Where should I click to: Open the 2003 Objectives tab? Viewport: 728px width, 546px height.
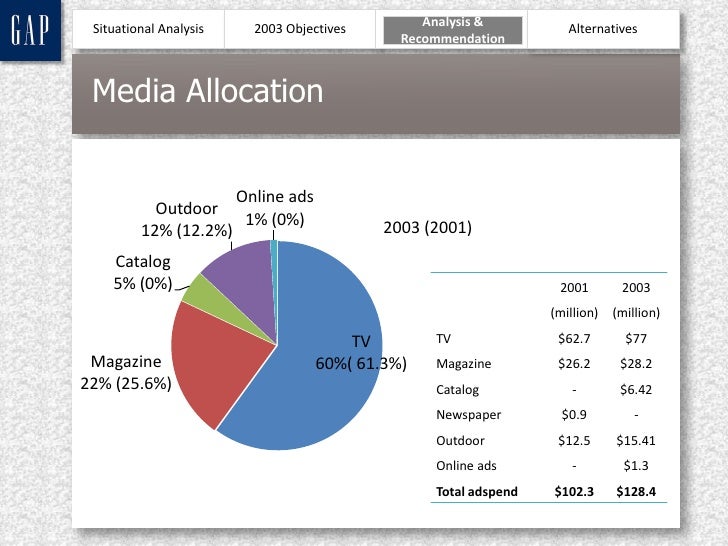click(x=300, y=29)
